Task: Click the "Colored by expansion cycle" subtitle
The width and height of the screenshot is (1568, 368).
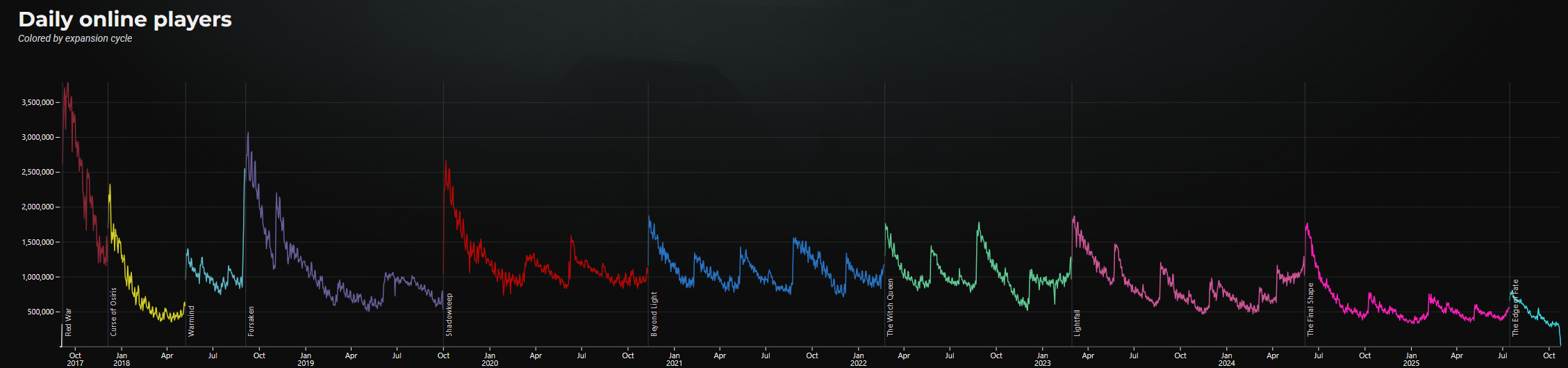Action: coord(75,38)
